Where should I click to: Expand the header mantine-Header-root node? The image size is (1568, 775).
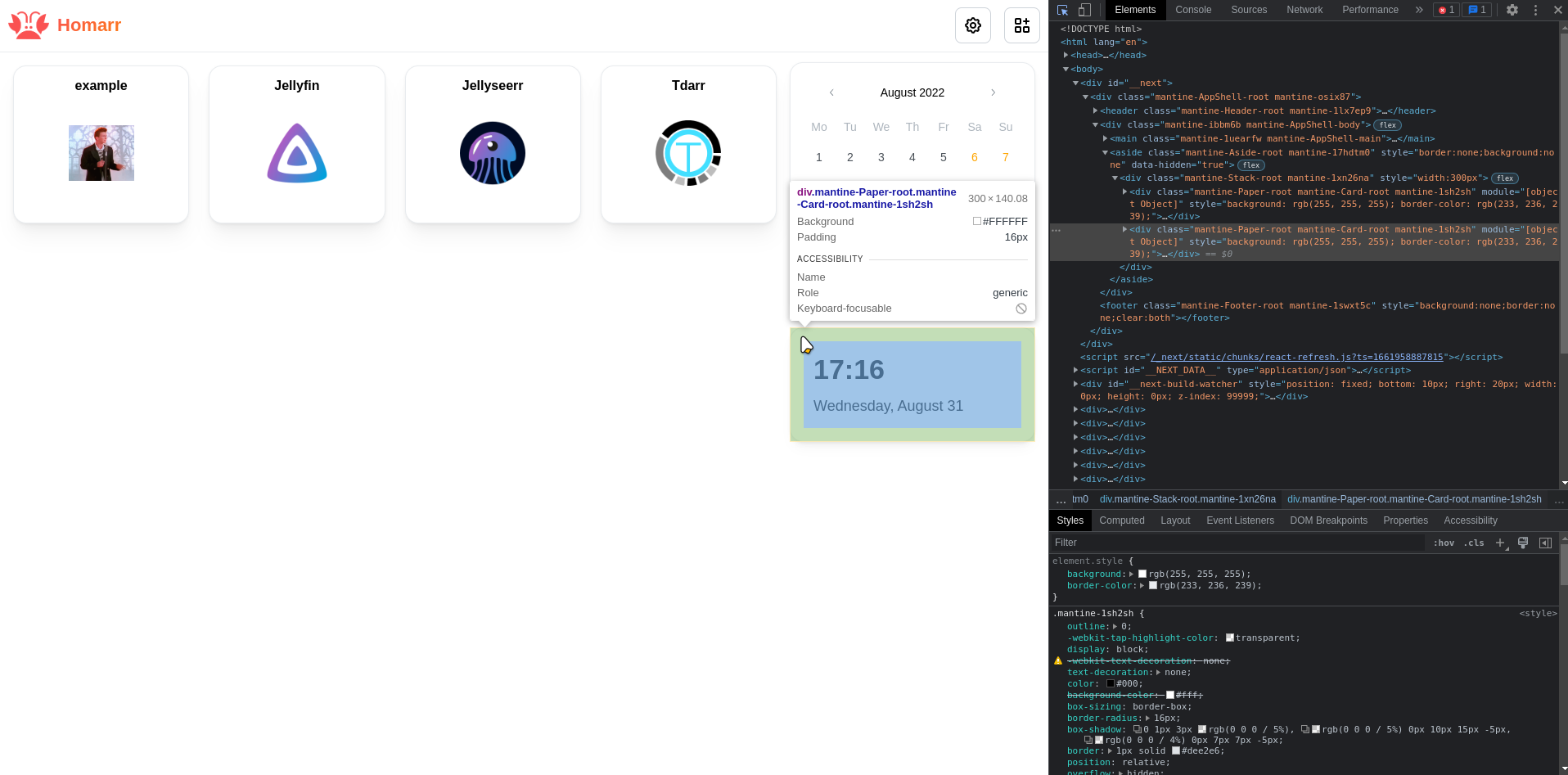1095,110
